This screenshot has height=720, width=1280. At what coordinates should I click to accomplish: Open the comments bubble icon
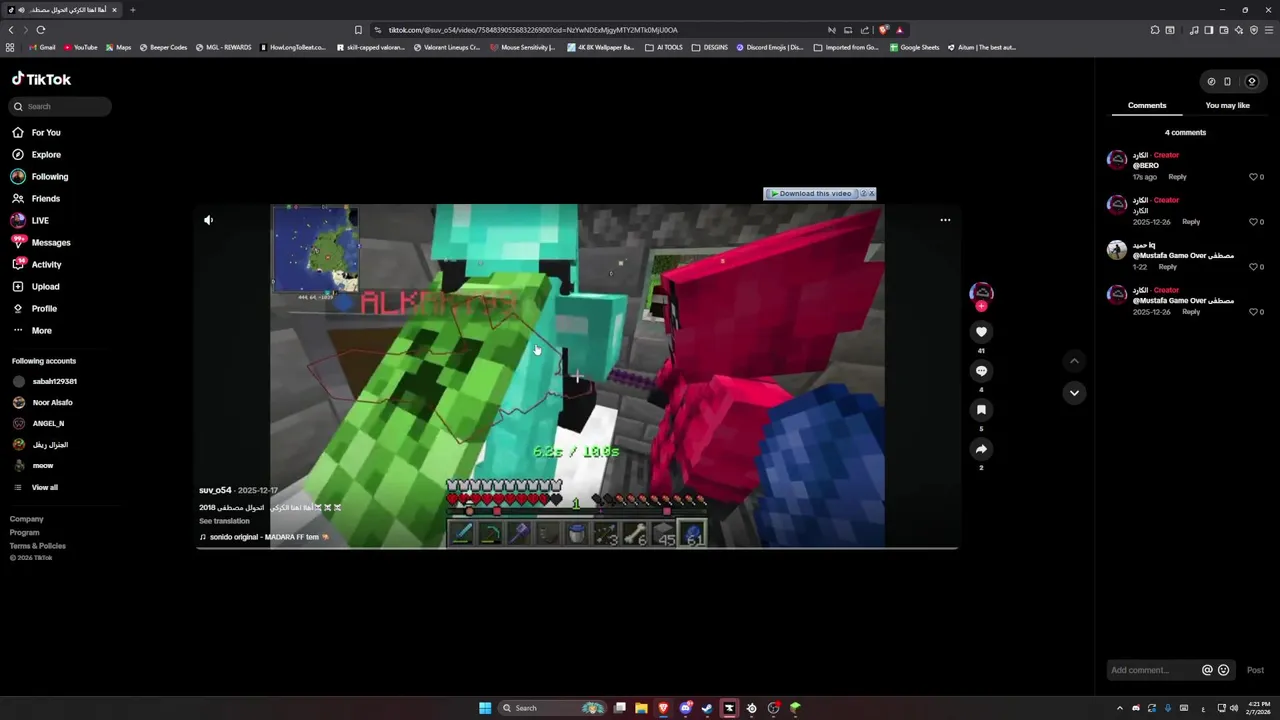(x=981, y=371)
